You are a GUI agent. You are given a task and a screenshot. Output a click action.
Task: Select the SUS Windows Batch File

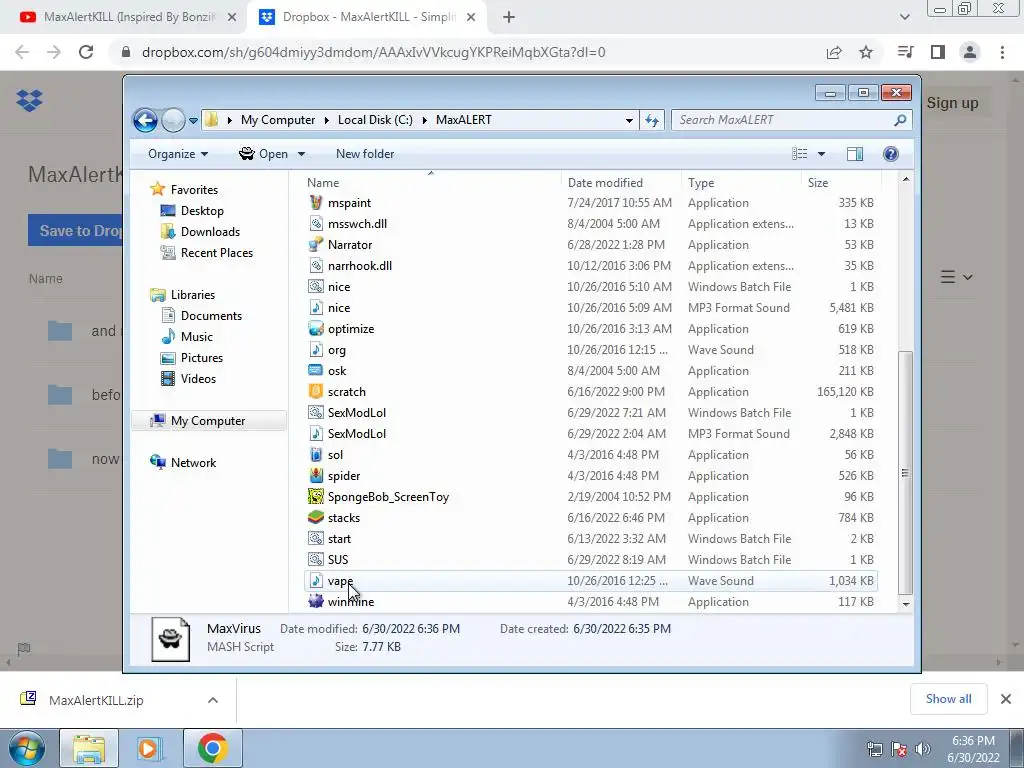(x=590, y=560)
